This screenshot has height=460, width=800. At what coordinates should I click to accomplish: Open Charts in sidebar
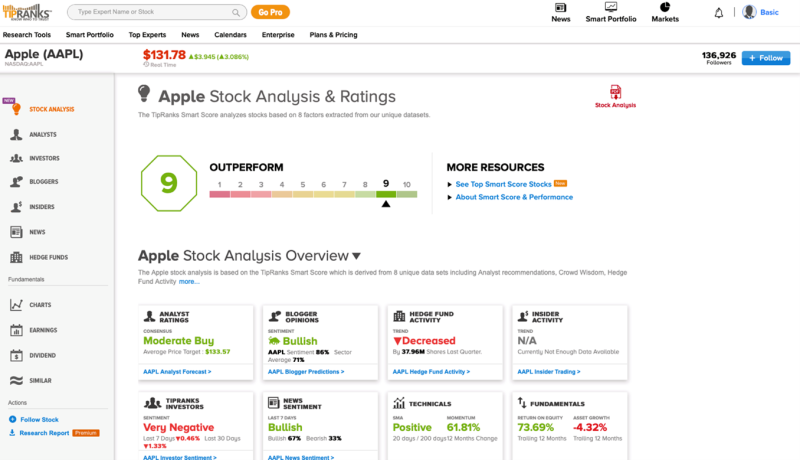(40, 305)
